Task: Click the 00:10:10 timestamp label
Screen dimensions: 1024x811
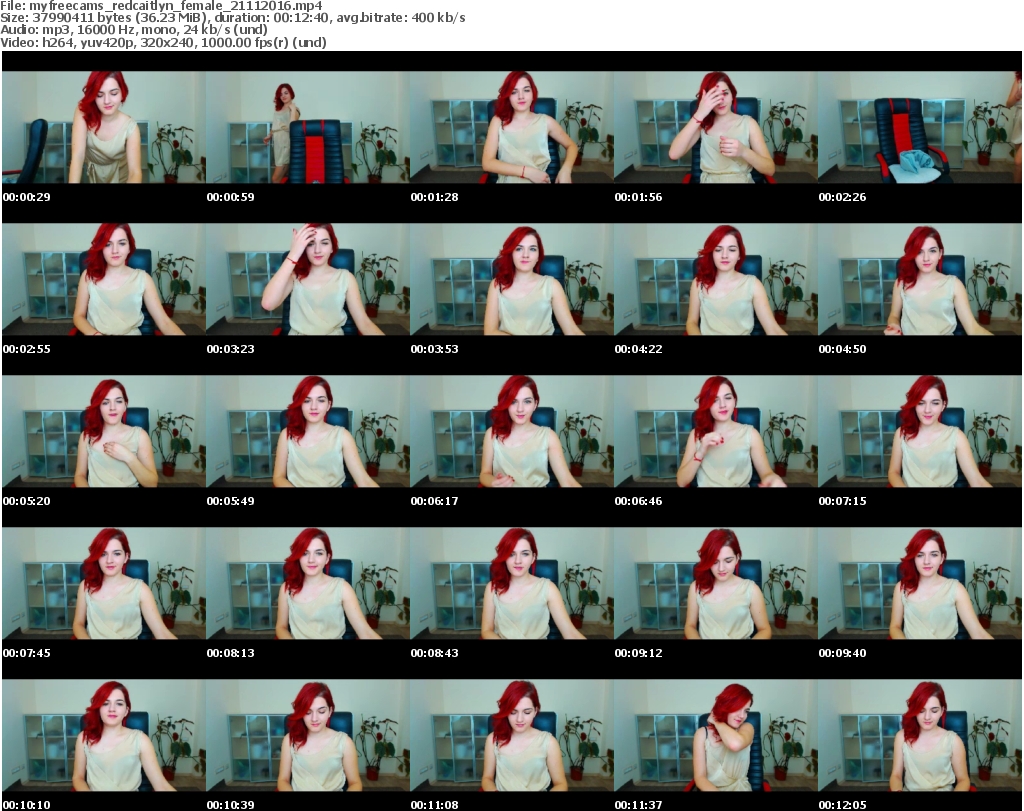Action: click(27, 805)
